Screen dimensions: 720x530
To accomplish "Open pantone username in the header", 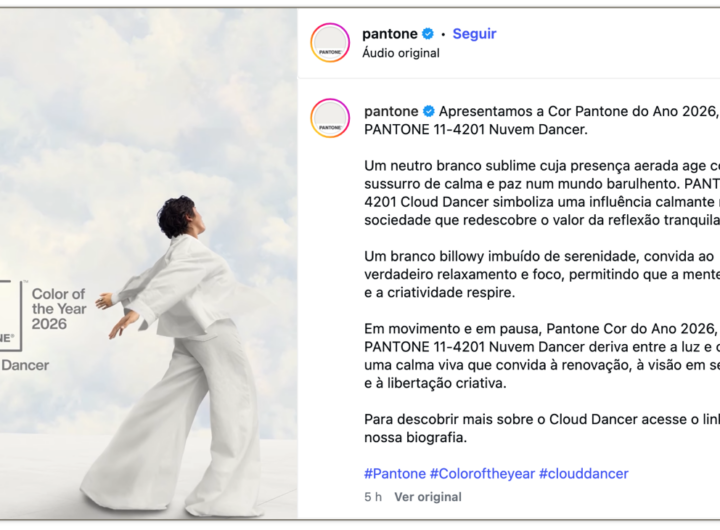I will tap(390, 34).
